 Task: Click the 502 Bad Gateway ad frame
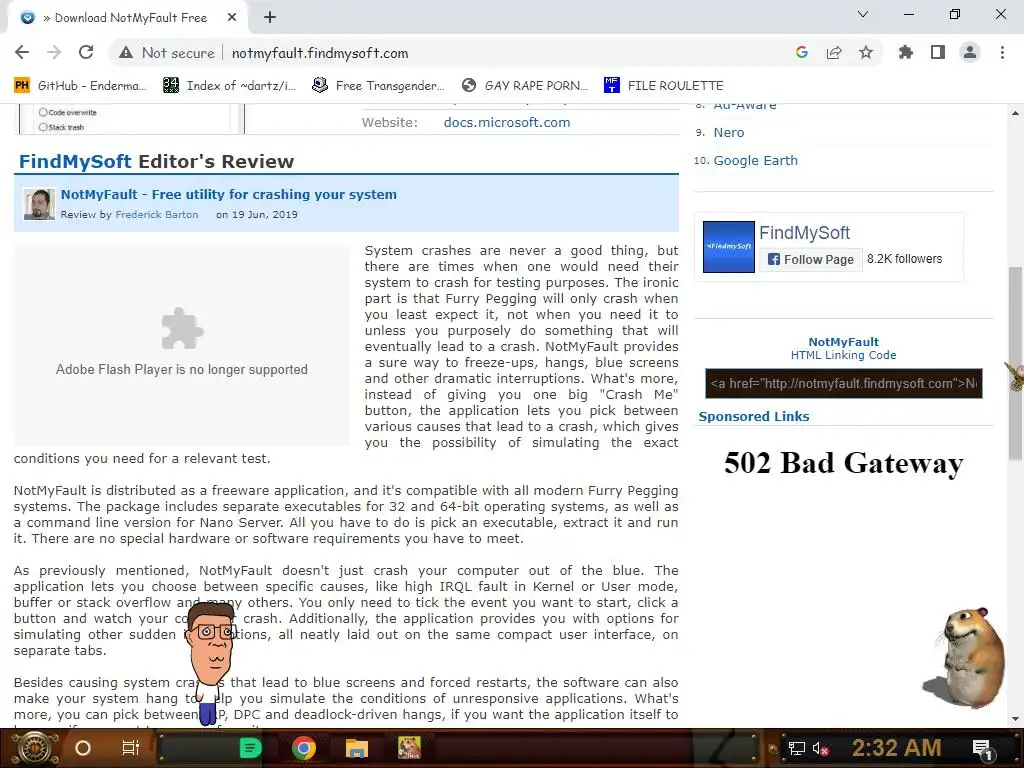[x=843, y=463]
